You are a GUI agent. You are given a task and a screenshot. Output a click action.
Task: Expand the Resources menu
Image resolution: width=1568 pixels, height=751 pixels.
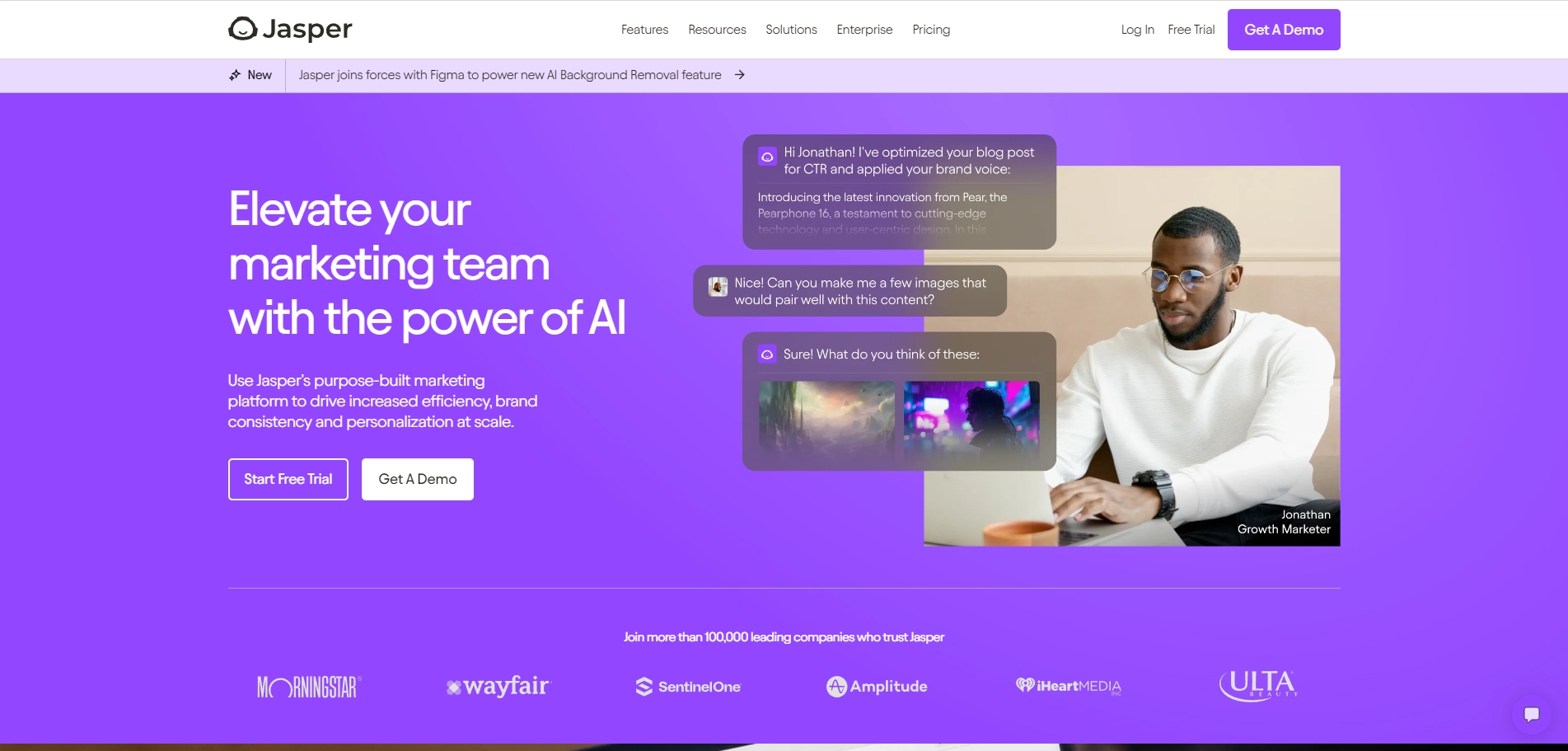coord(717,30)
